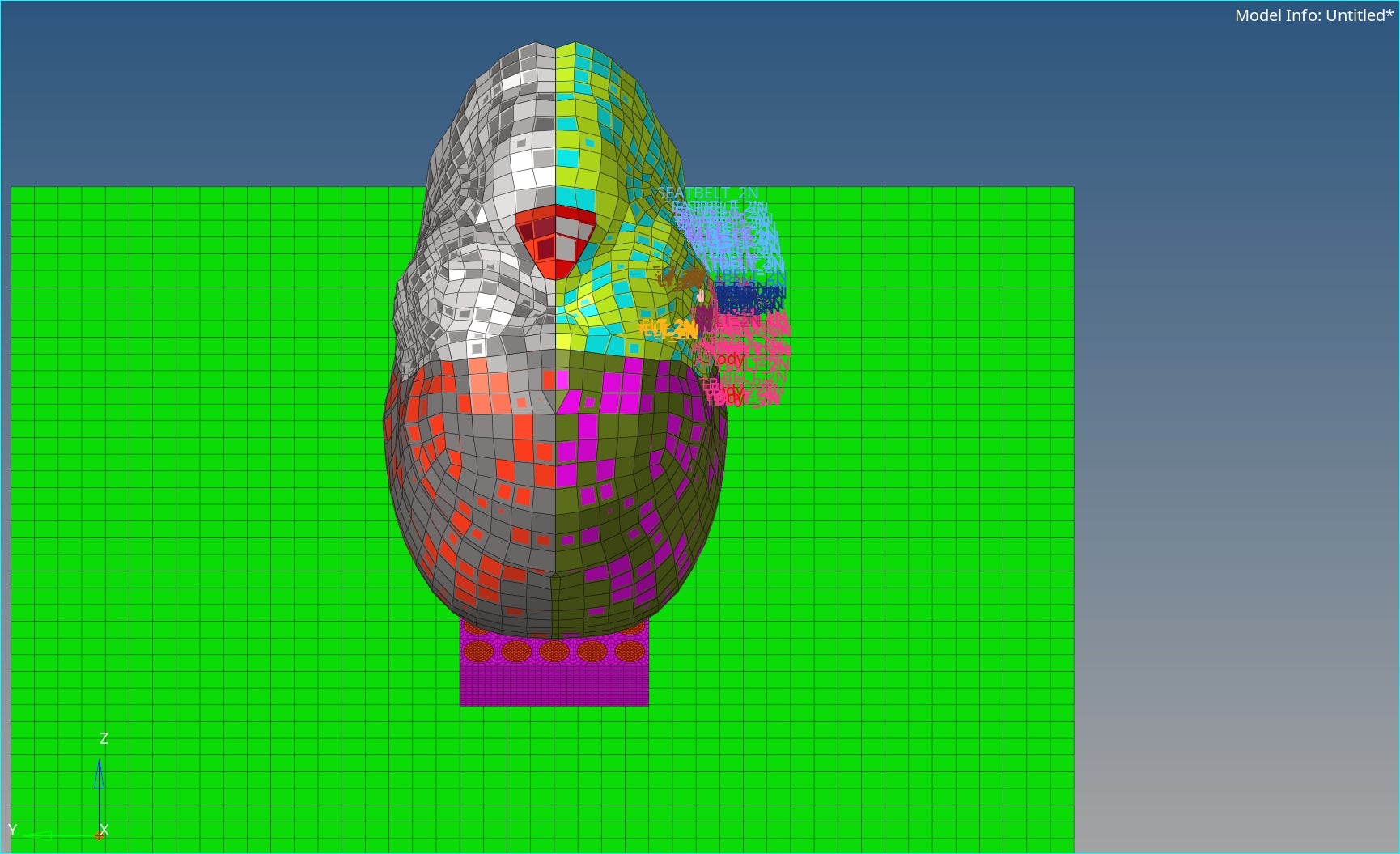Select the red mesh part at the model's centre
The height and width of the screenshot is (854, 1400).
[x=556, y=241]
